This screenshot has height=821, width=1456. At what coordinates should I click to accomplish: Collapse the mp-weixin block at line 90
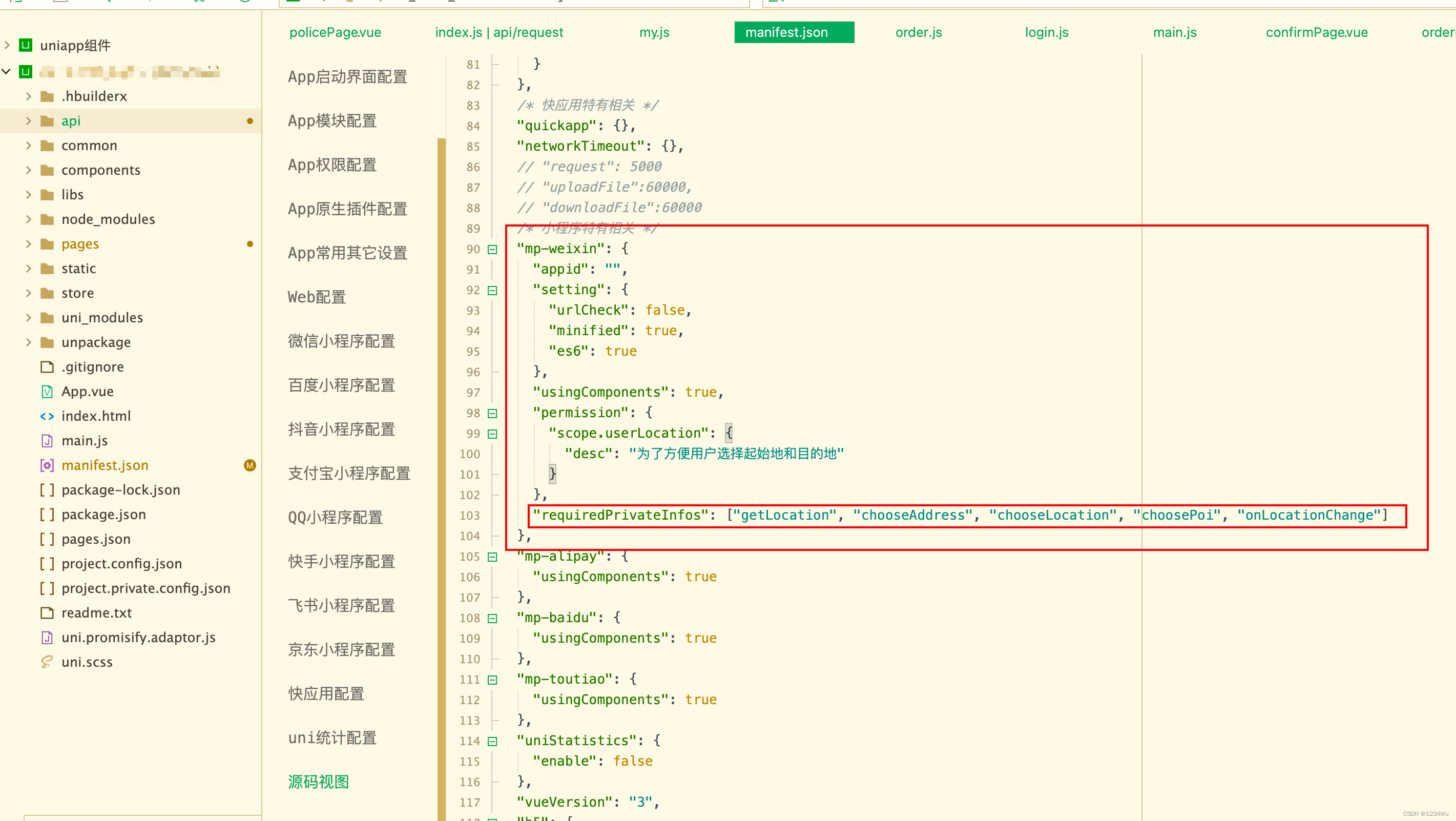(x=492, y=250)
